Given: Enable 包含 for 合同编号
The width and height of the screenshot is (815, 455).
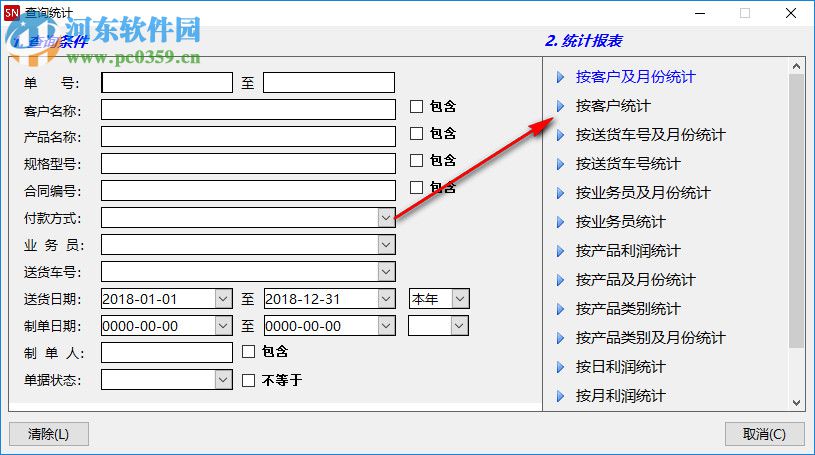Looking at the screenshot, I should pos(416,188).
